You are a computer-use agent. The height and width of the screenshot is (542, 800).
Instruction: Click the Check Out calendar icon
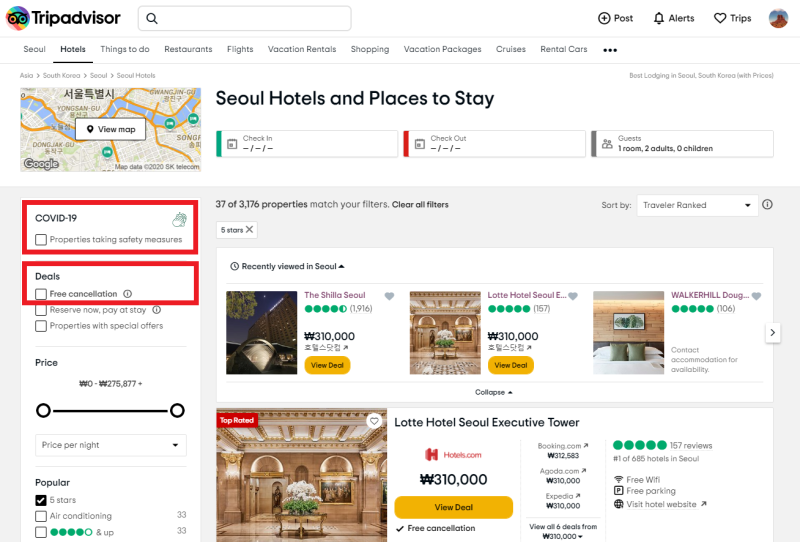[419, 144]
